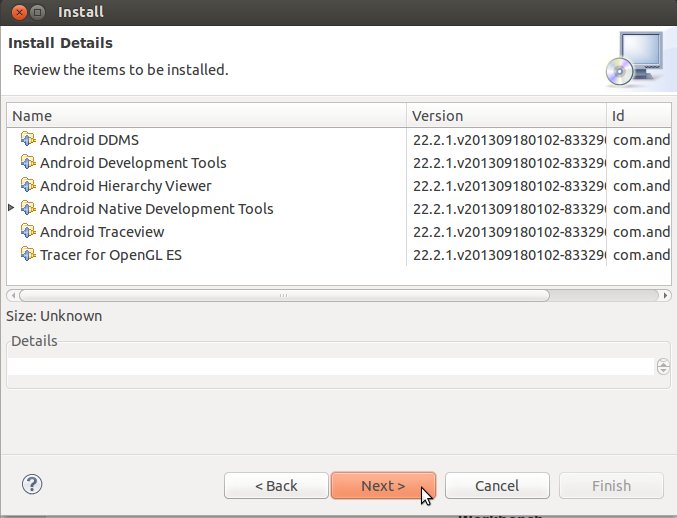This screenshot has width=677, height=518.
Task: Click the horizontal scrollbar left arrow
Action: click(13, 295)
